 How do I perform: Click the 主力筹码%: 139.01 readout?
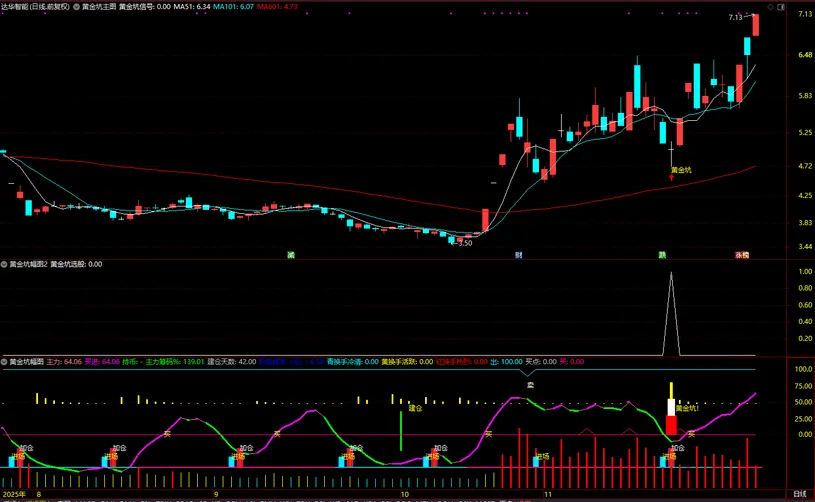(175, 362)
